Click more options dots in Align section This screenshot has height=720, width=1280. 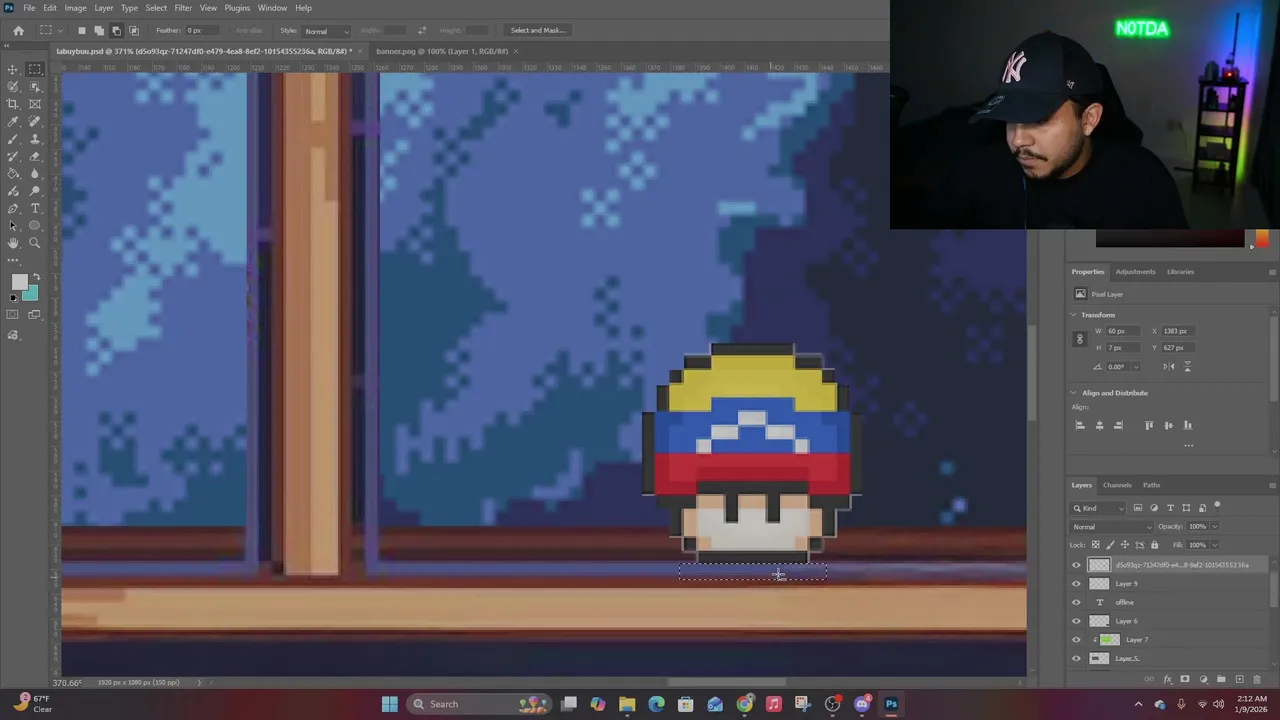tap(1188, 446)
